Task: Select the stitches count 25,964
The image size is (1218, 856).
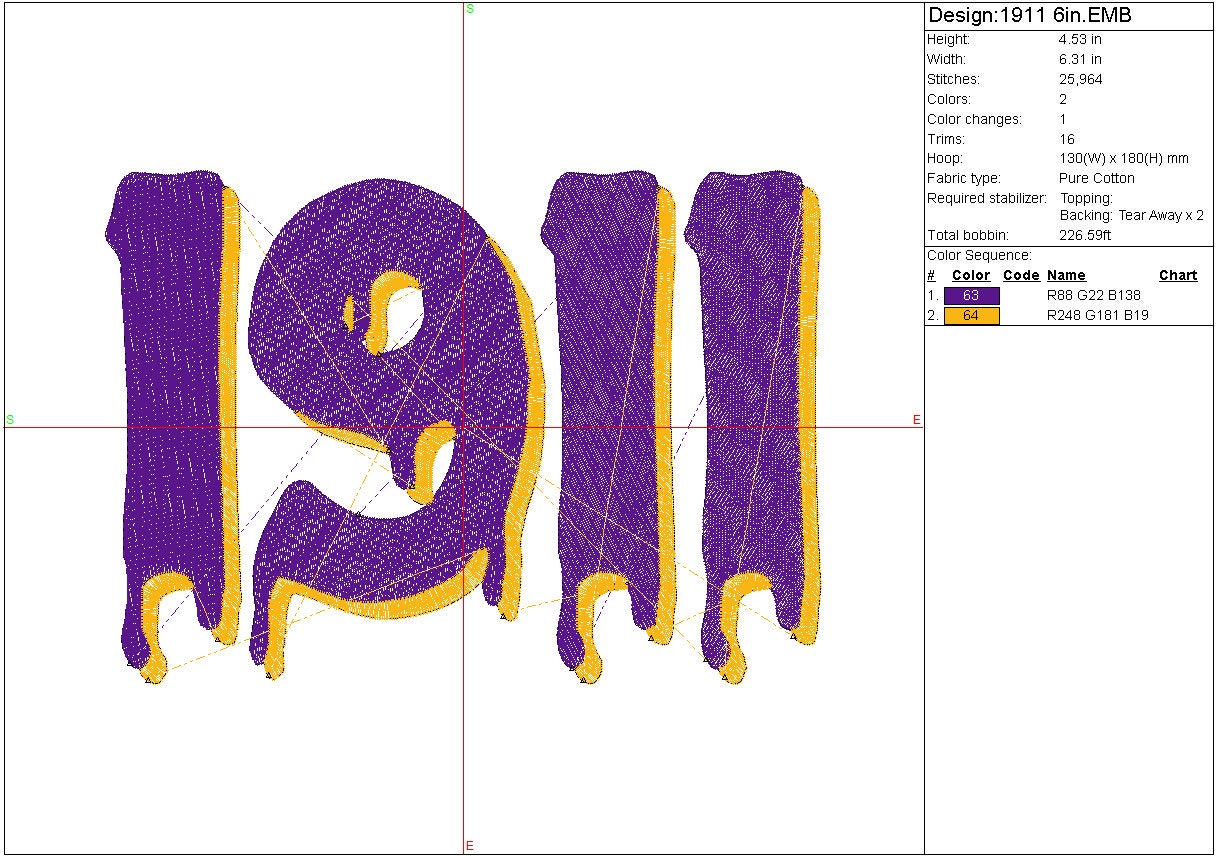Action: pyautogui.click(x=1080, y=80)
